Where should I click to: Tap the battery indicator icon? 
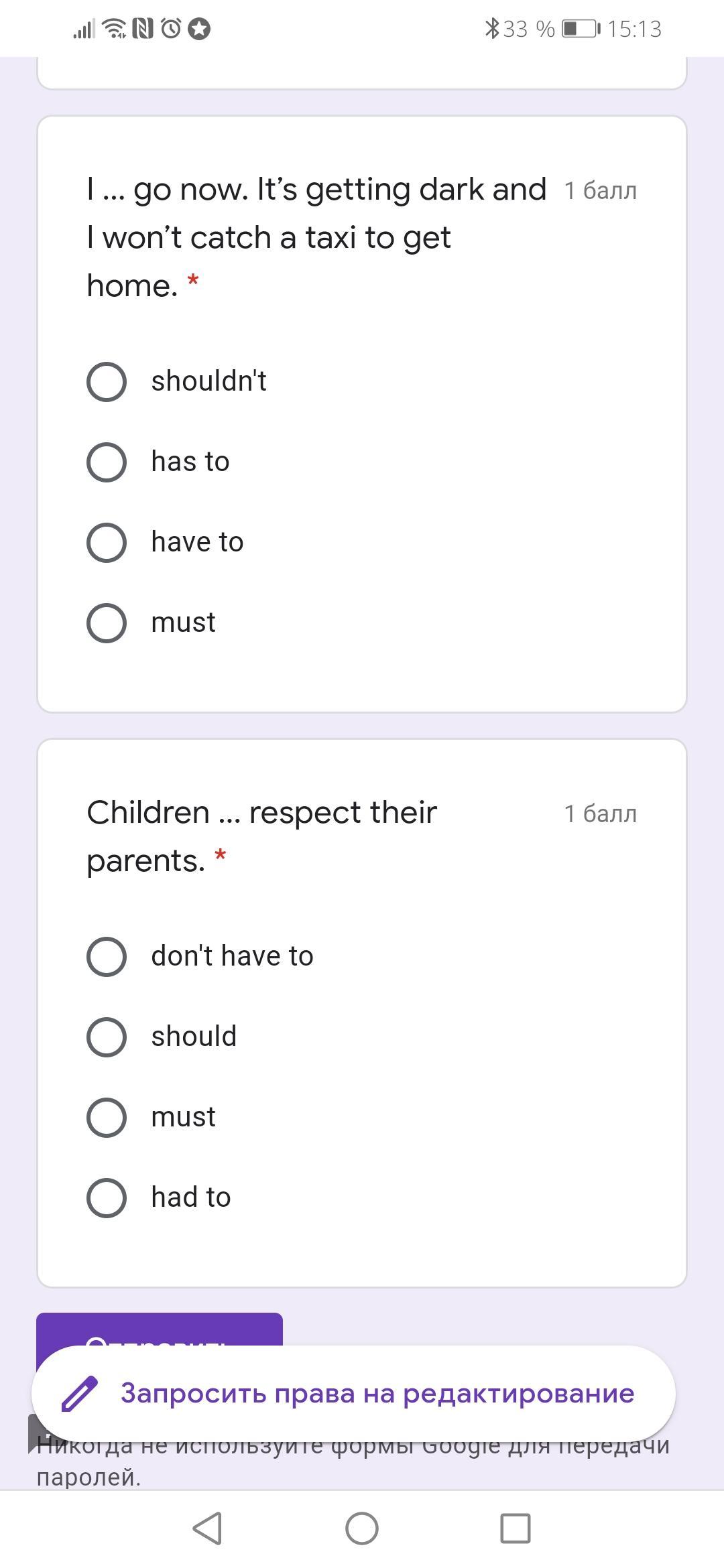(x=581, y=29)
